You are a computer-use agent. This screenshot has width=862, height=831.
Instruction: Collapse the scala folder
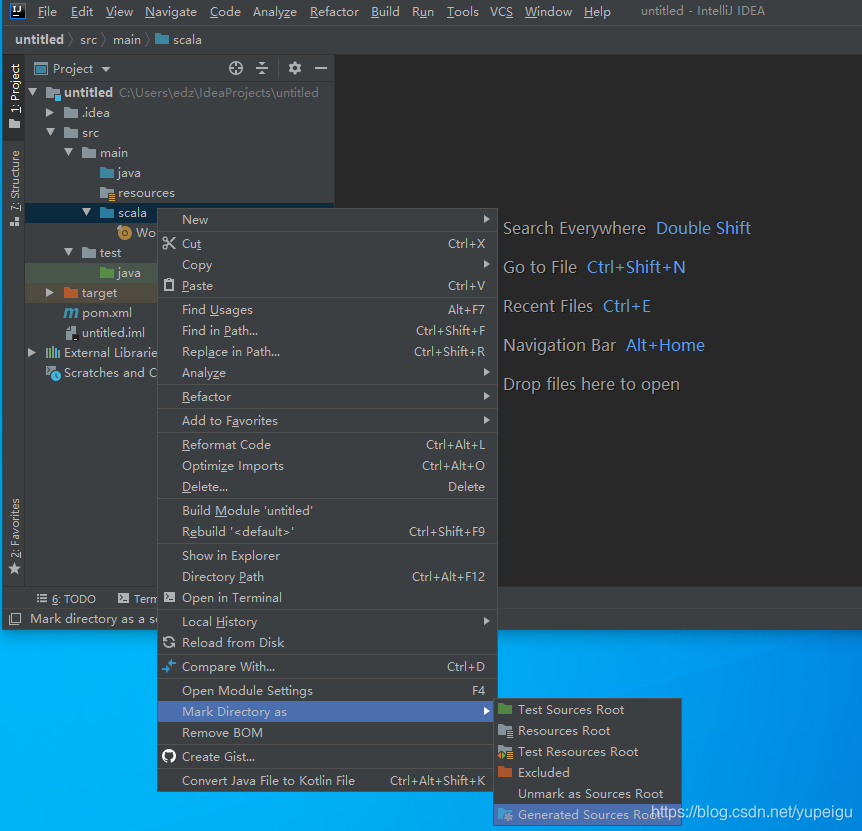tap(87, 212)
